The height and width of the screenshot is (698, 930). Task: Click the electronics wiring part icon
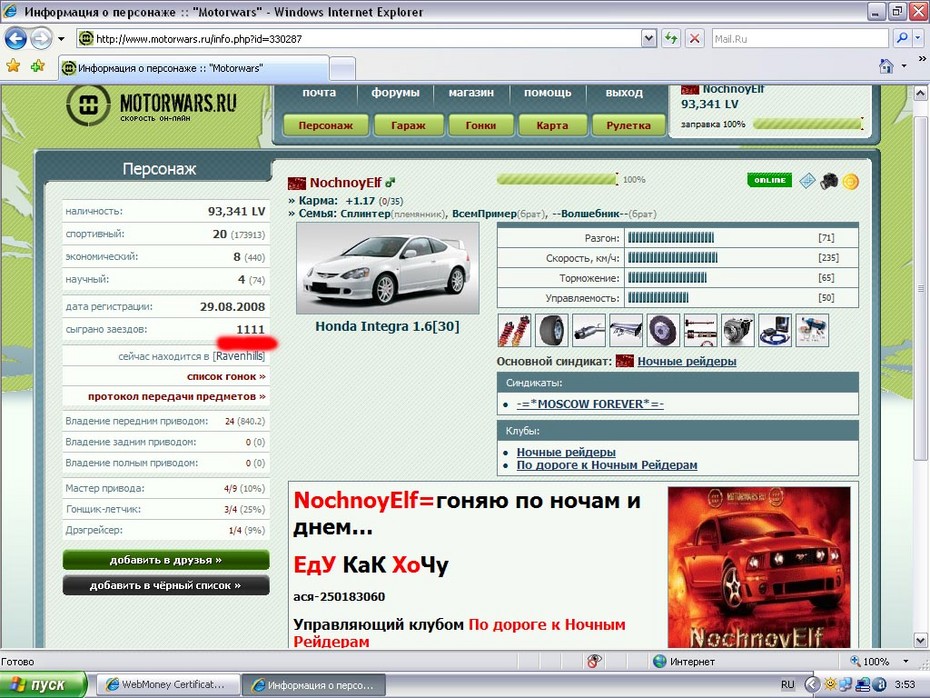(x=775, y=330)
